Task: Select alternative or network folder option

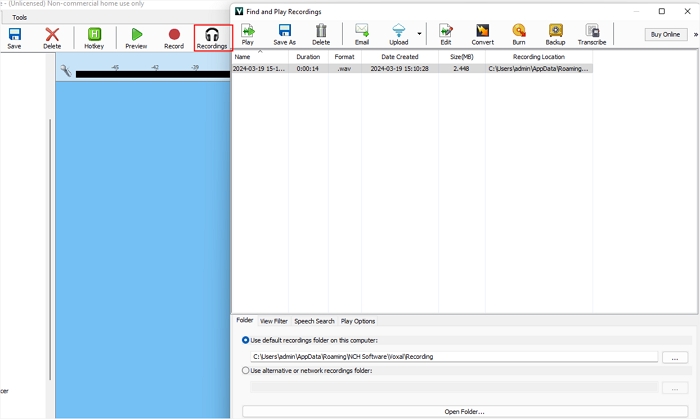Action: [x=246, y=370]
